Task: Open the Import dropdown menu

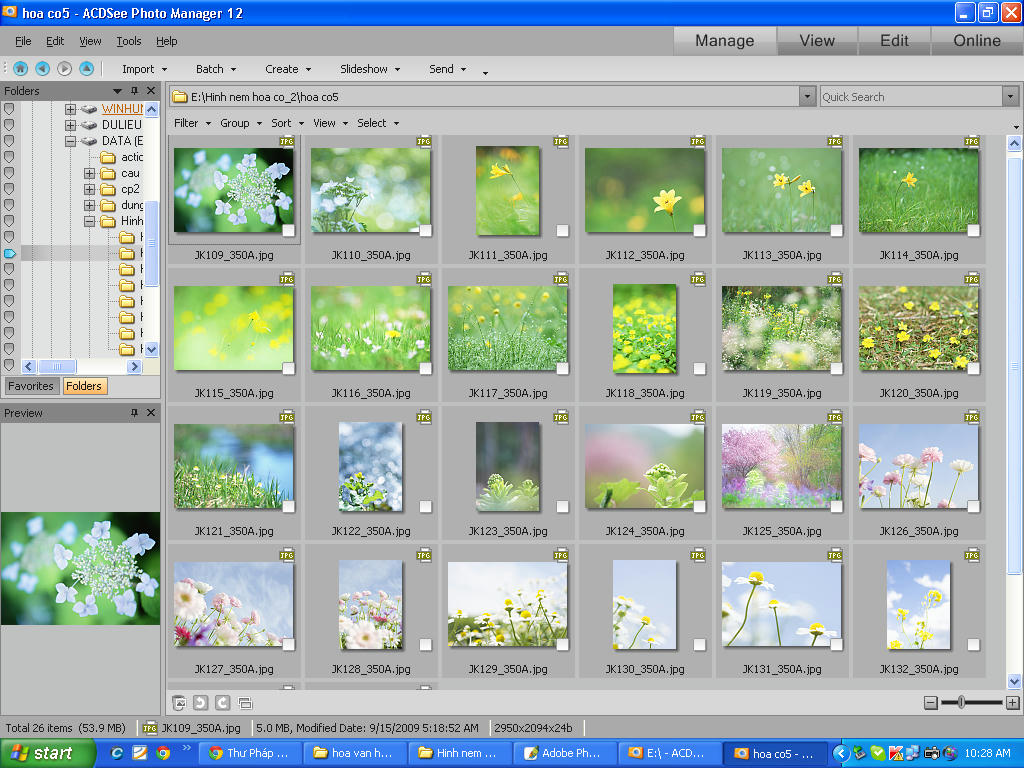Action: point(144,69)
